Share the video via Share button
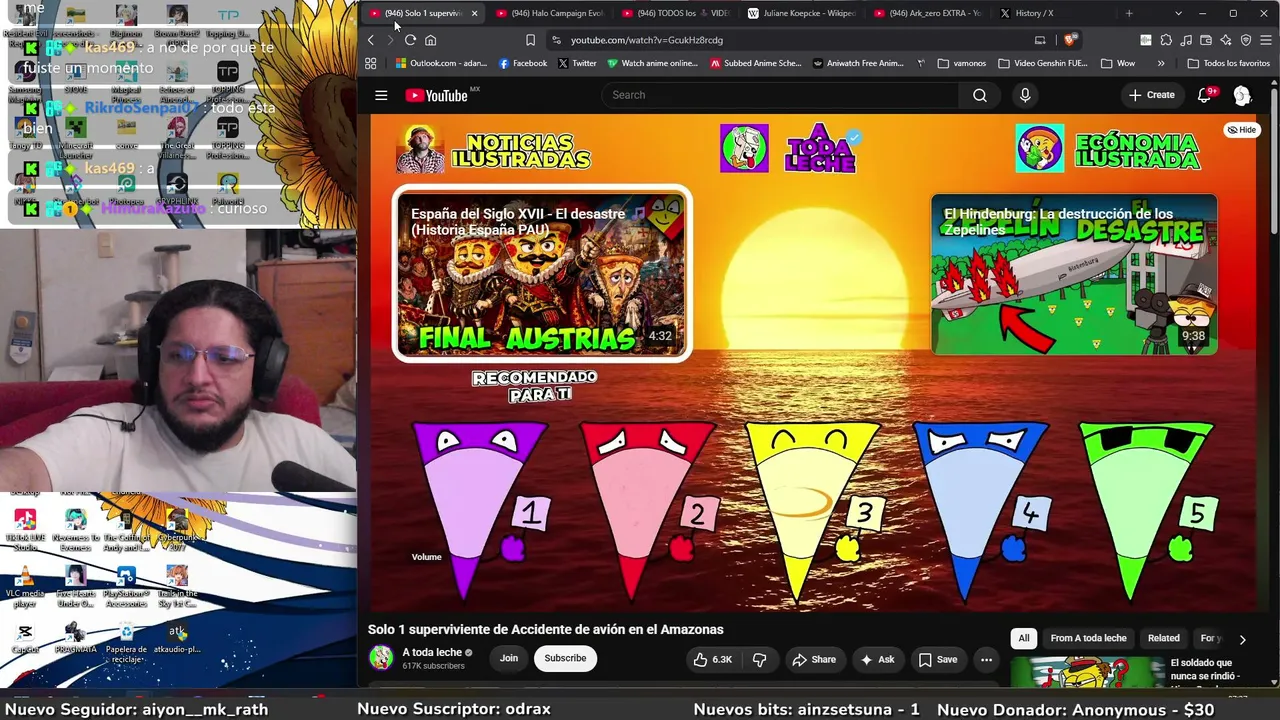Image resolution: width=1280 pixels, height=720 pixels. (x=814, y=659)
